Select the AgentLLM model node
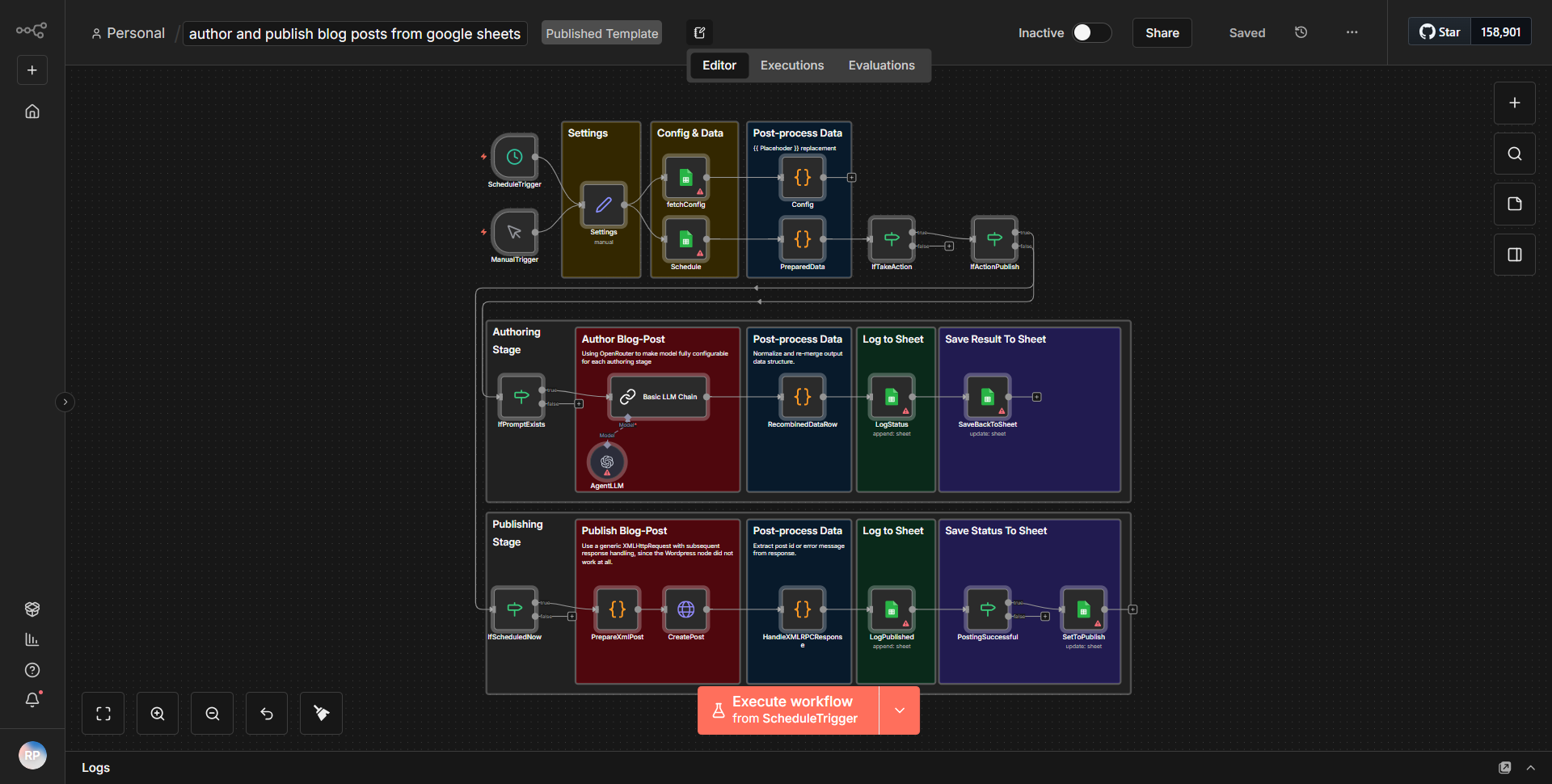Viewport: 1552px width, 784px height. (x=607, y=462)
